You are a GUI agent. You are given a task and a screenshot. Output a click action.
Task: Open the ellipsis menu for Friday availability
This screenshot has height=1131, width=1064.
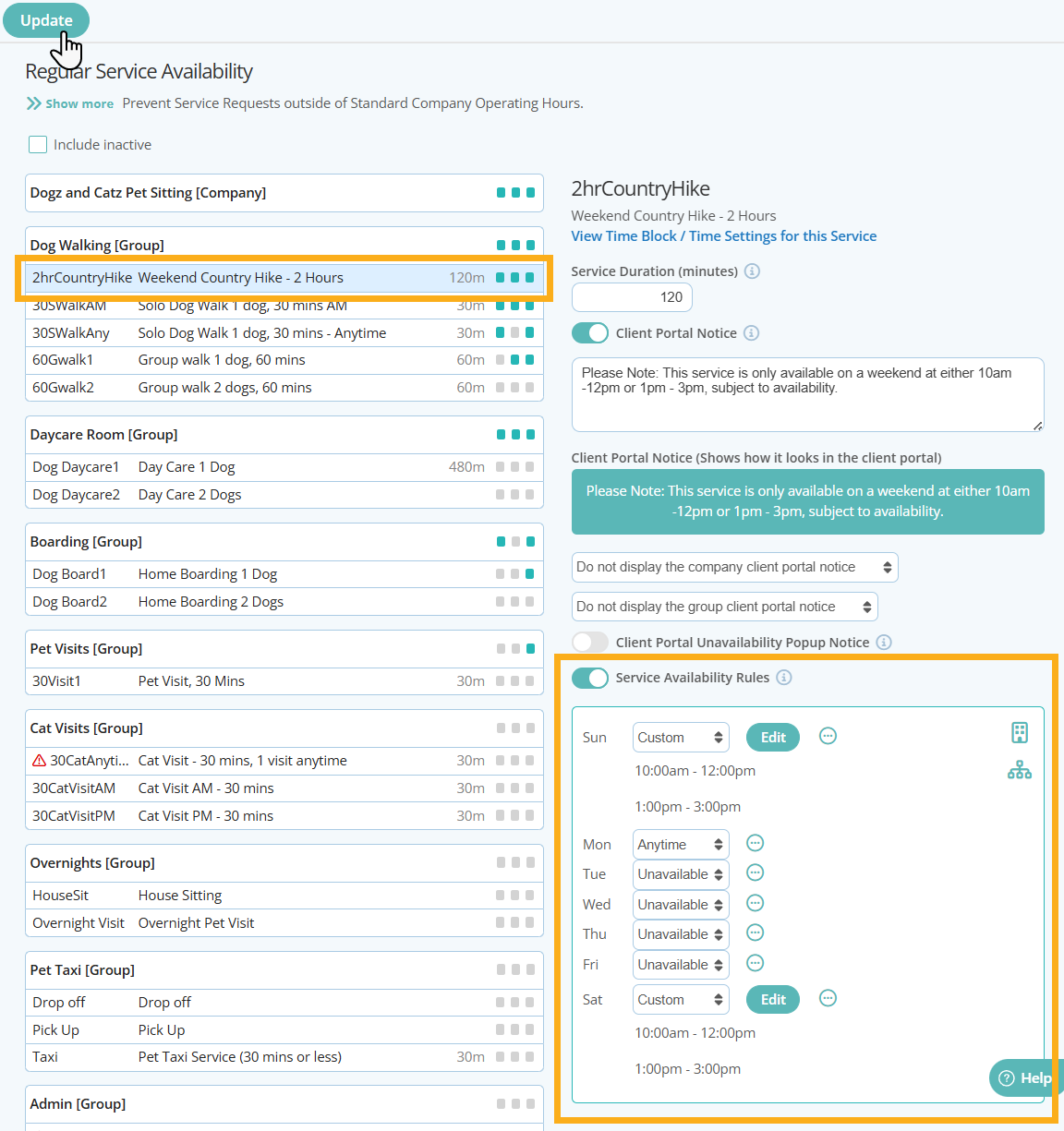click(755, 964)
